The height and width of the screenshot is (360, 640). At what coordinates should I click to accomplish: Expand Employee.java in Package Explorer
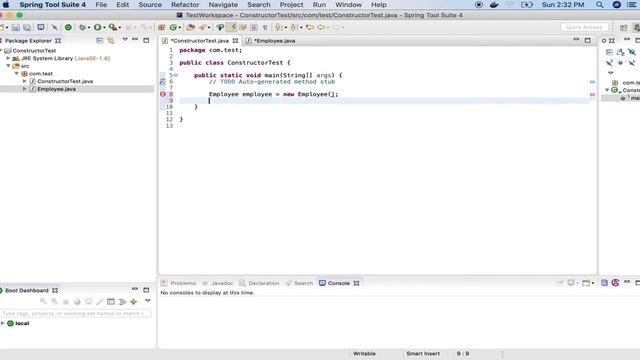click(x=24, y=89)
